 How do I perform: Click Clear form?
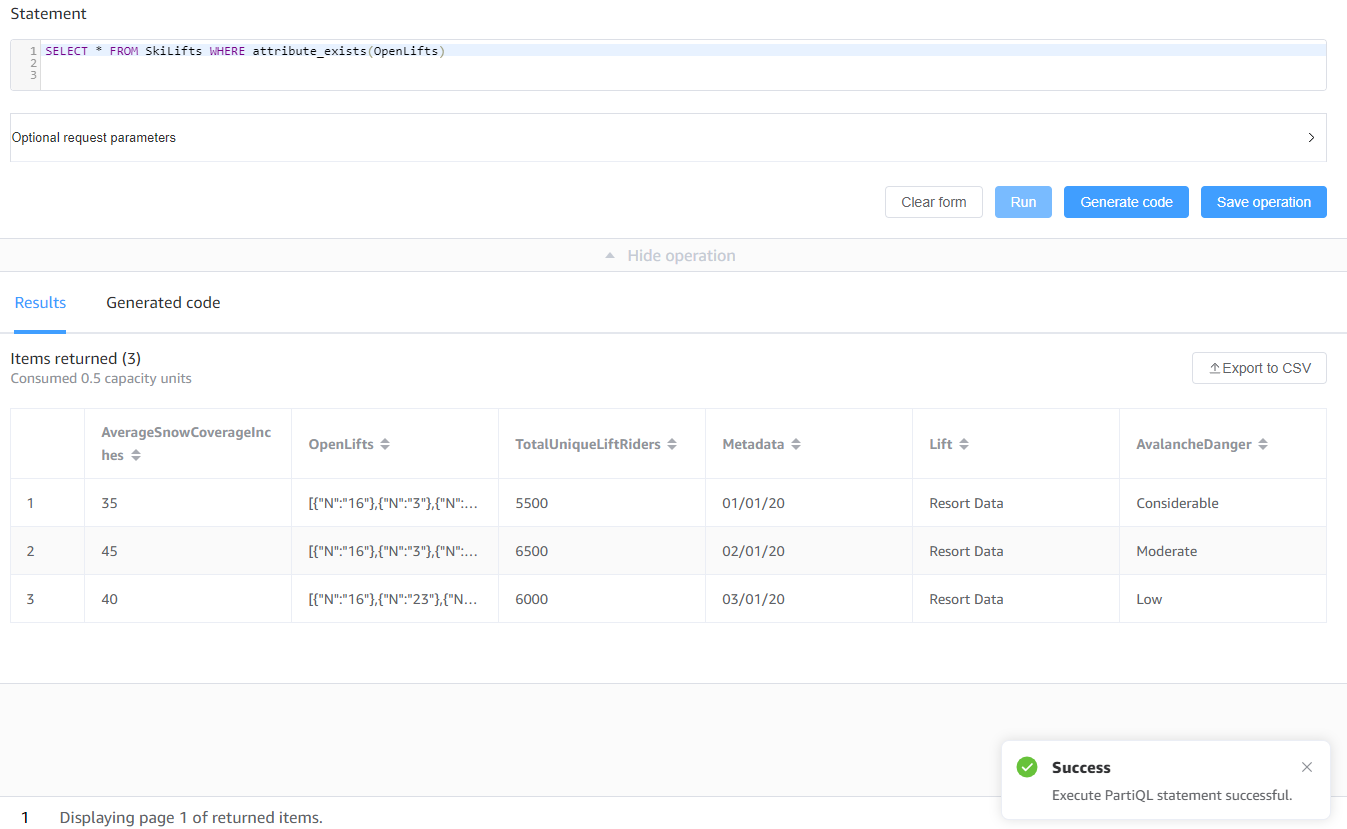(933, 202)
